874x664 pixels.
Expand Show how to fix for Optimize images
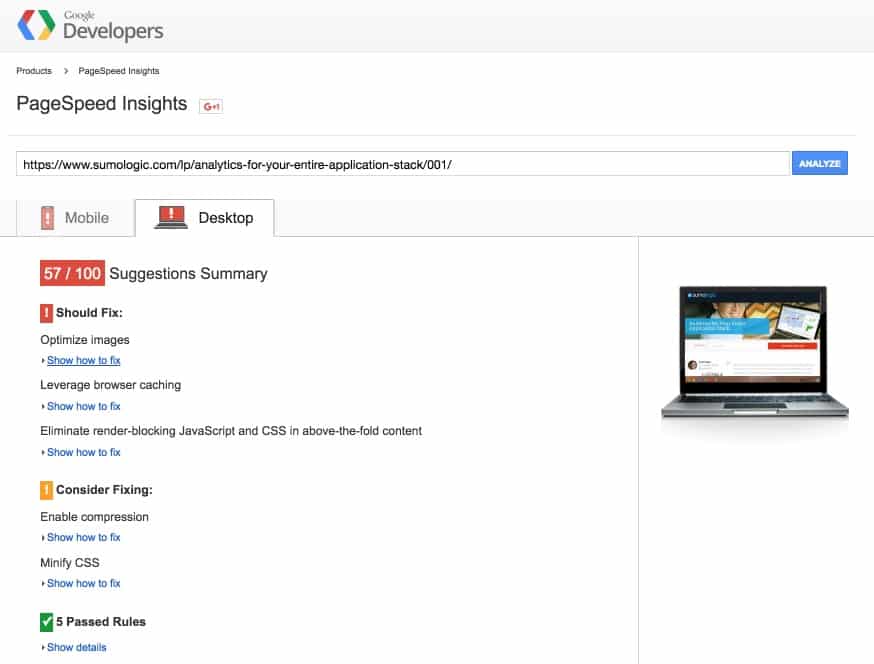pyautogui.click(x=84, y=361)
